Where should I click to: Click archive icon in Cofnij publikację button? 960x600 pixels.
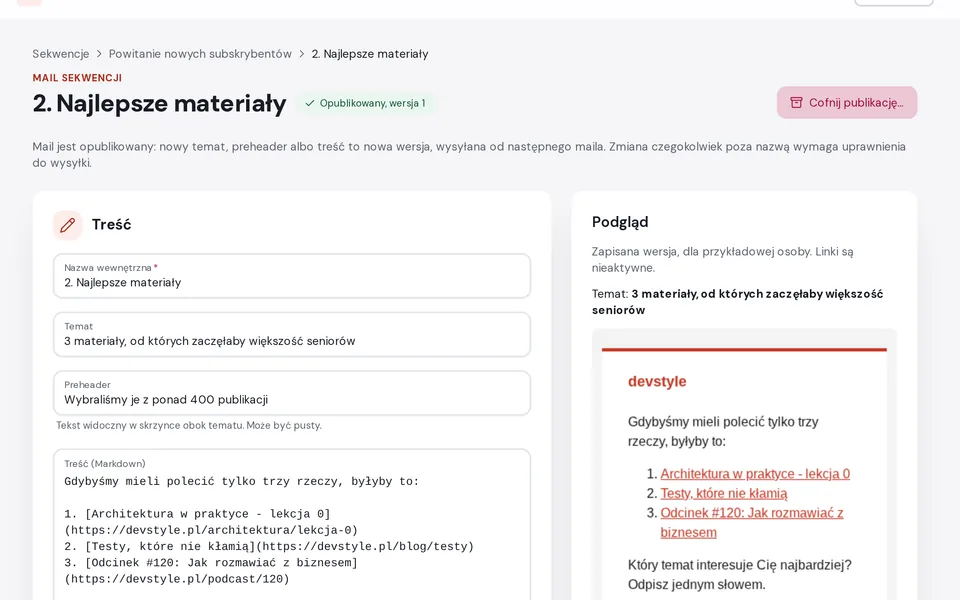click(x=796, y=102)
